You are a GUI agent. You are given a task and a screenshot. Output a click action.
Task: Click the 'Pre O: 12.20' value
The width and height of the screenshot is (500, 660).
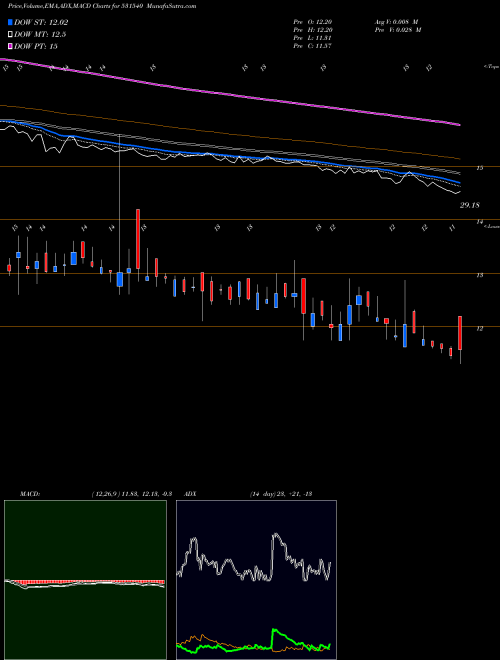point(313,22)
